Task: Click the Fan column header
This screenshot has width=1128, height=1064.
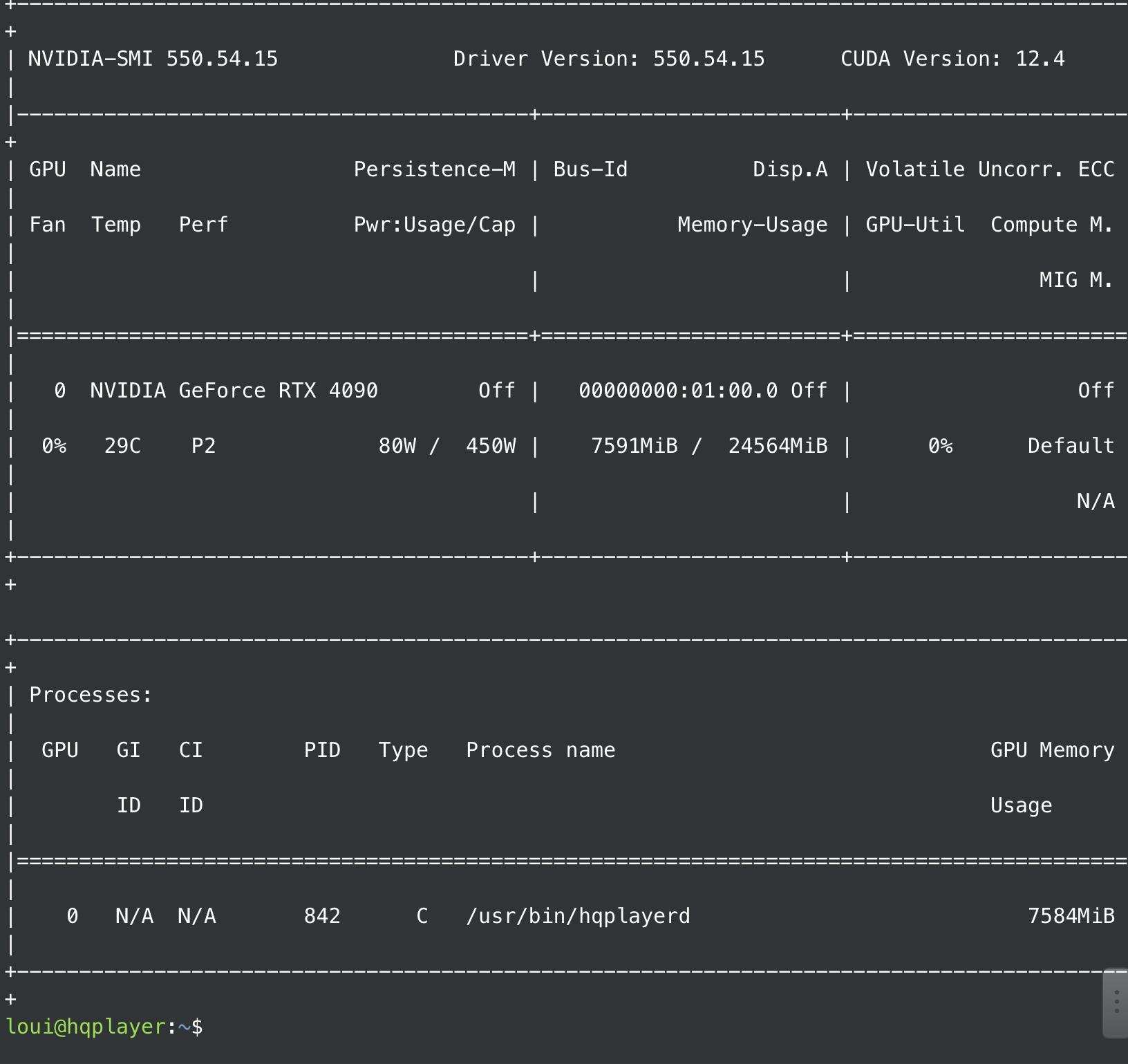Action: (x=48, y=225)
